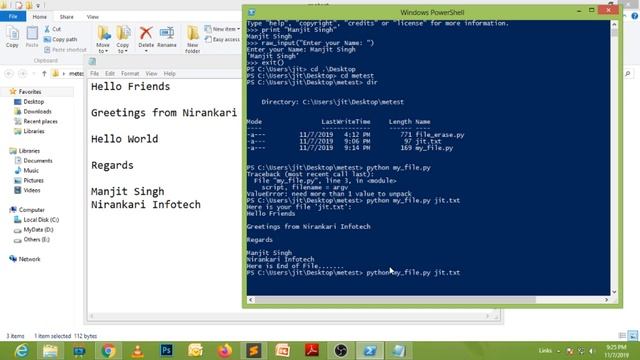Image resolution: width=640 pixels, height=360 pixels.
Task: Select Desktop under Favorites
Action: (33, 102)
